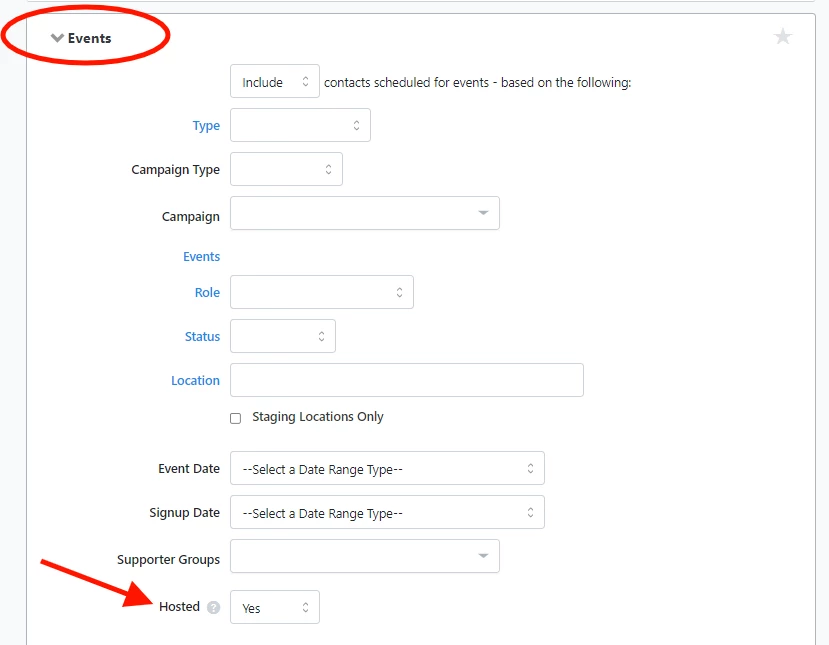
Task: Click the star favorite icon
Action: point(783,36)
